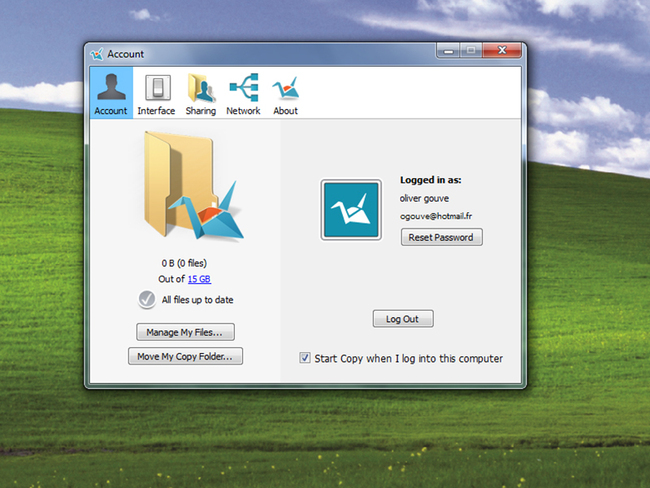Image resolution: width=650 pixels, height=488 pixels.
Task: Select the Account tab icon
Action: (x=111, y=93)
